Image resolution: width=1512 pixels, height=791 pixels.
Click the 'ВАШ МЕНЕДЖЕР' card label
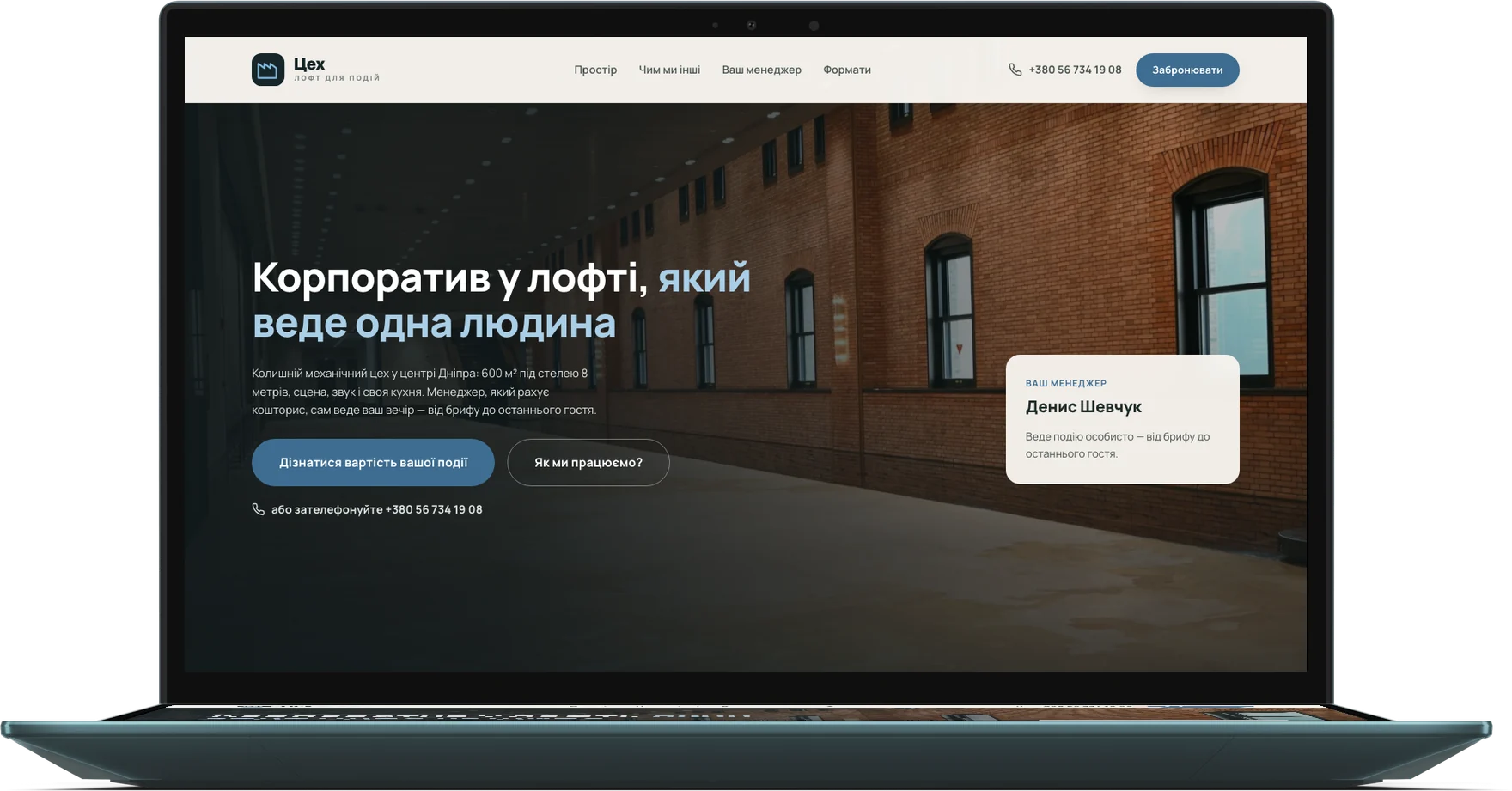tap(1066, 383)
